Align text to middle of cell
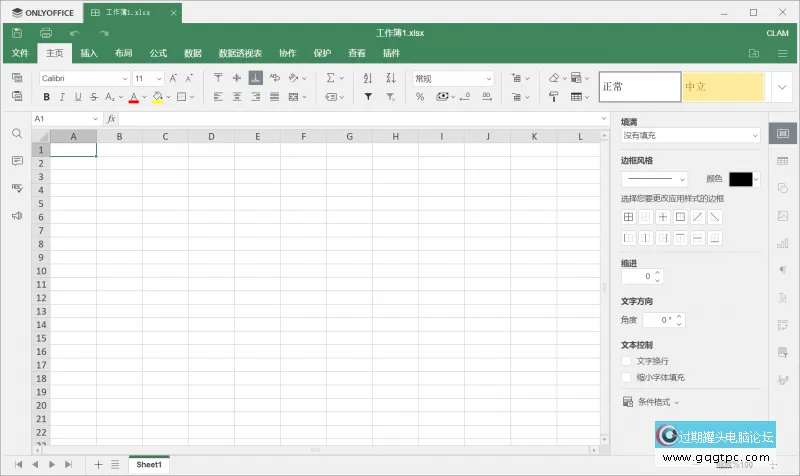 [237, 78]
